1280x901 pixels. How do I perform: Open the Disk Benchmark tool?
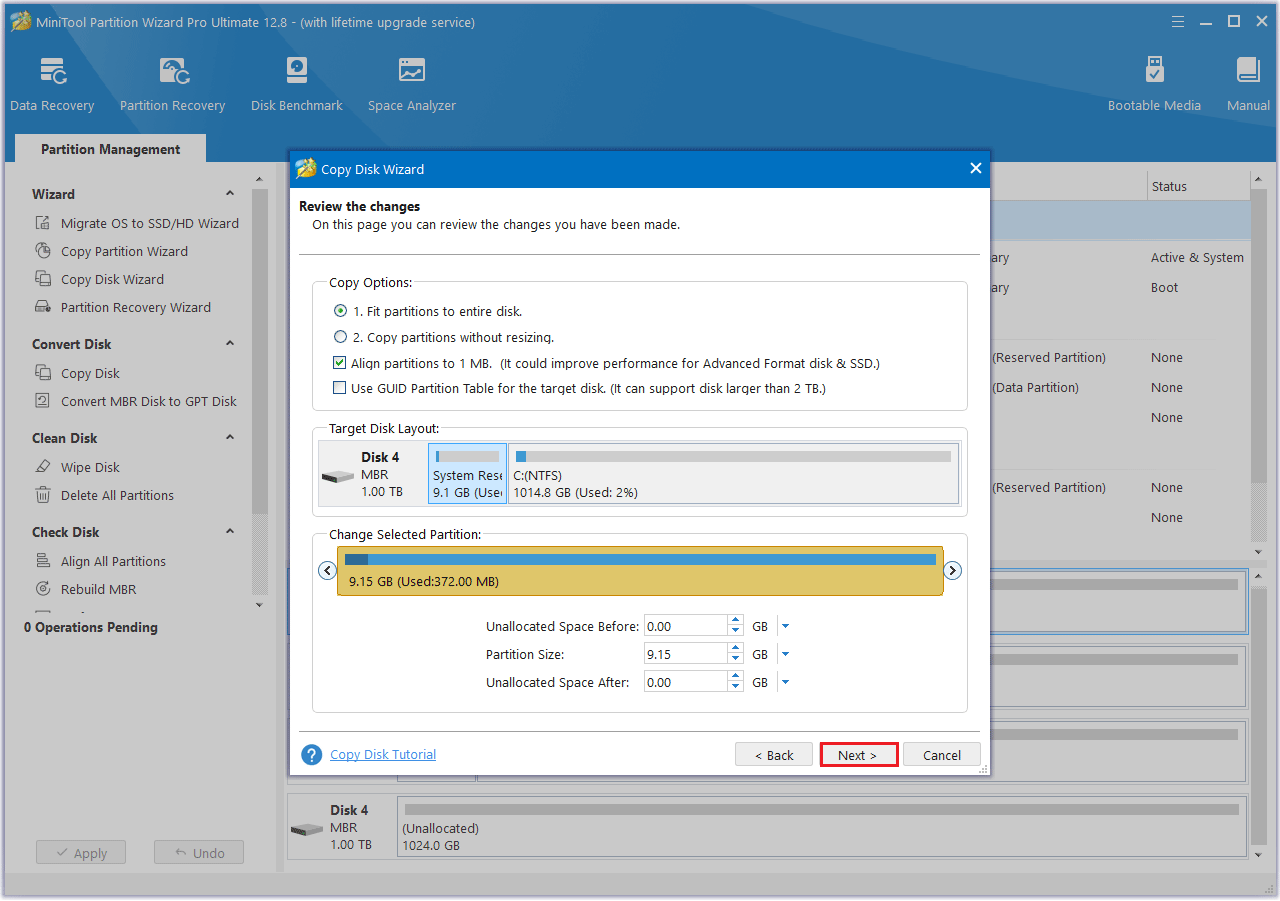tap(296, 84)
